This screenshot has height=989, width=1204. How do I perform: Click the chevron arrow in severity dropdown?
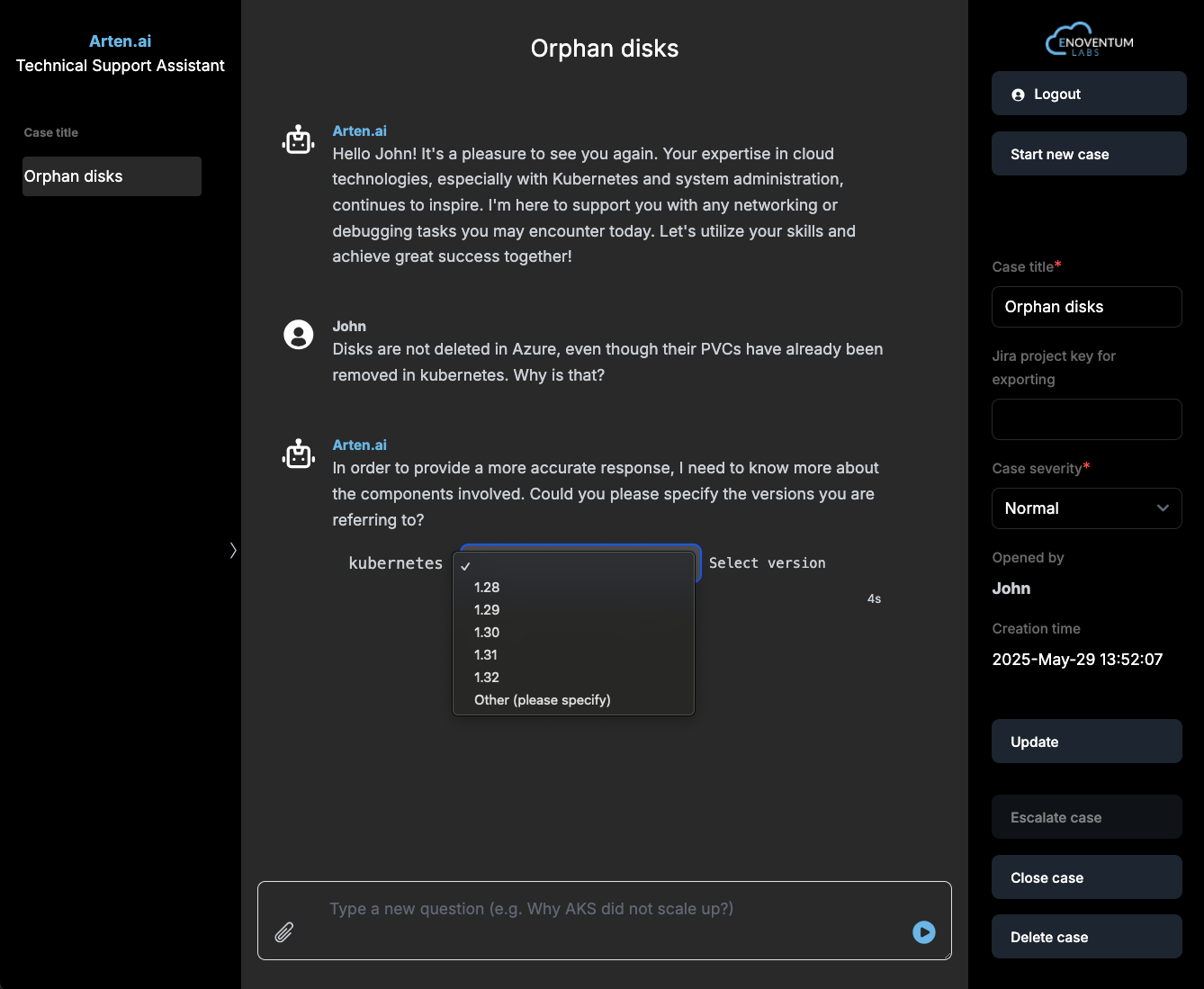click(x=1163, y=508)
